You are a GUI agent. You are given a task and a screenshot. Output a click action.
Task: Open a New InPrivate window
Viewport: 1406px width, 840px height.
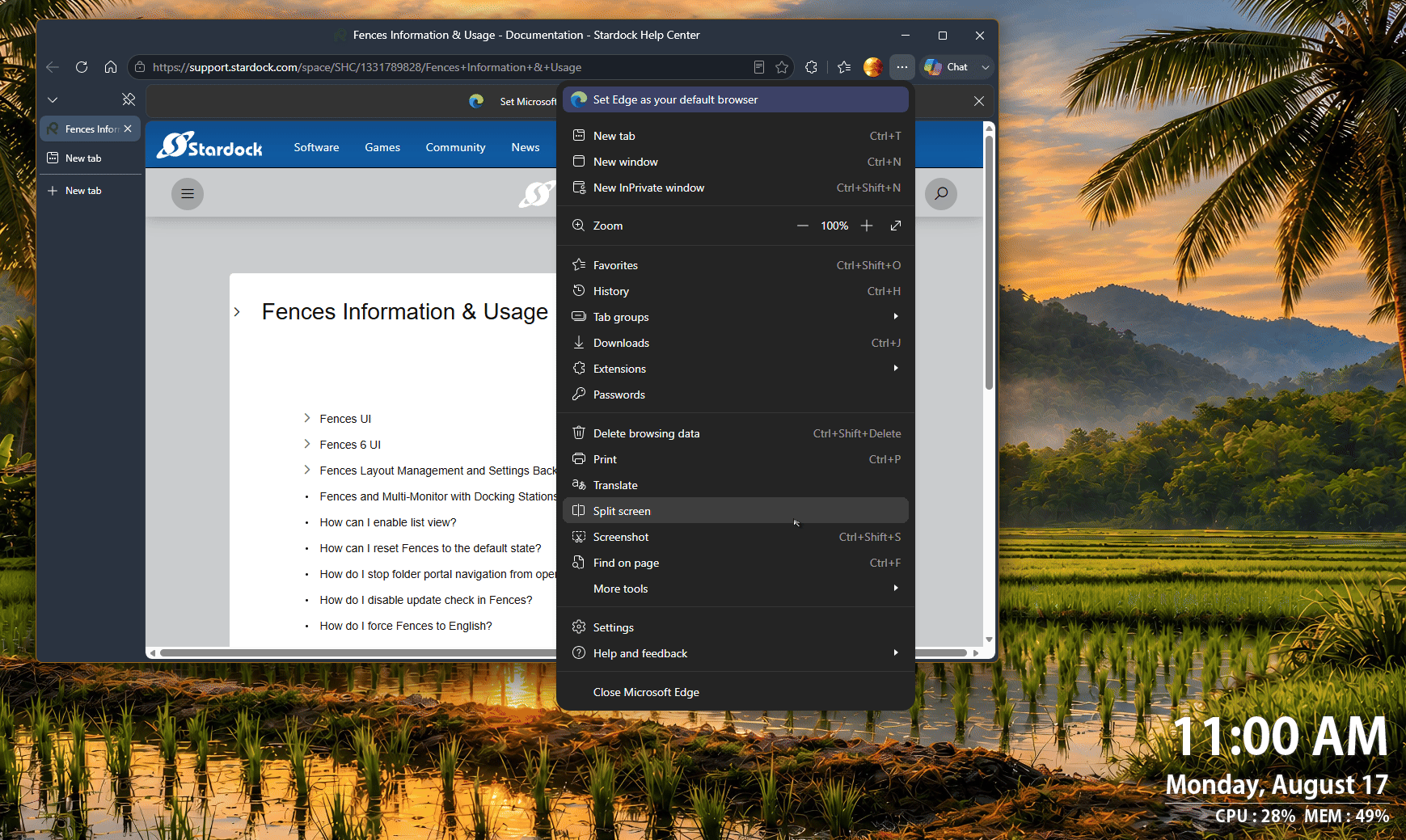[x=736, y=188]
